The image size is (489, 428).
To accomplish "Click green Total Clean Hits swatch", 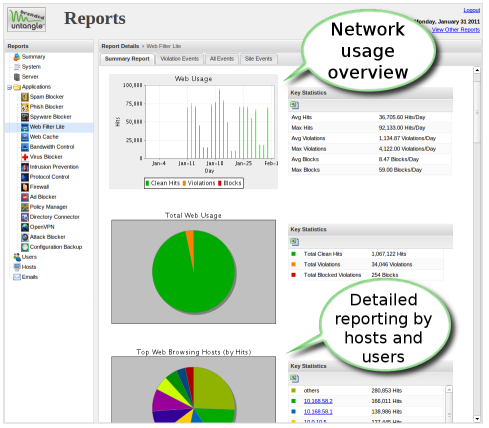I will 293,254.
